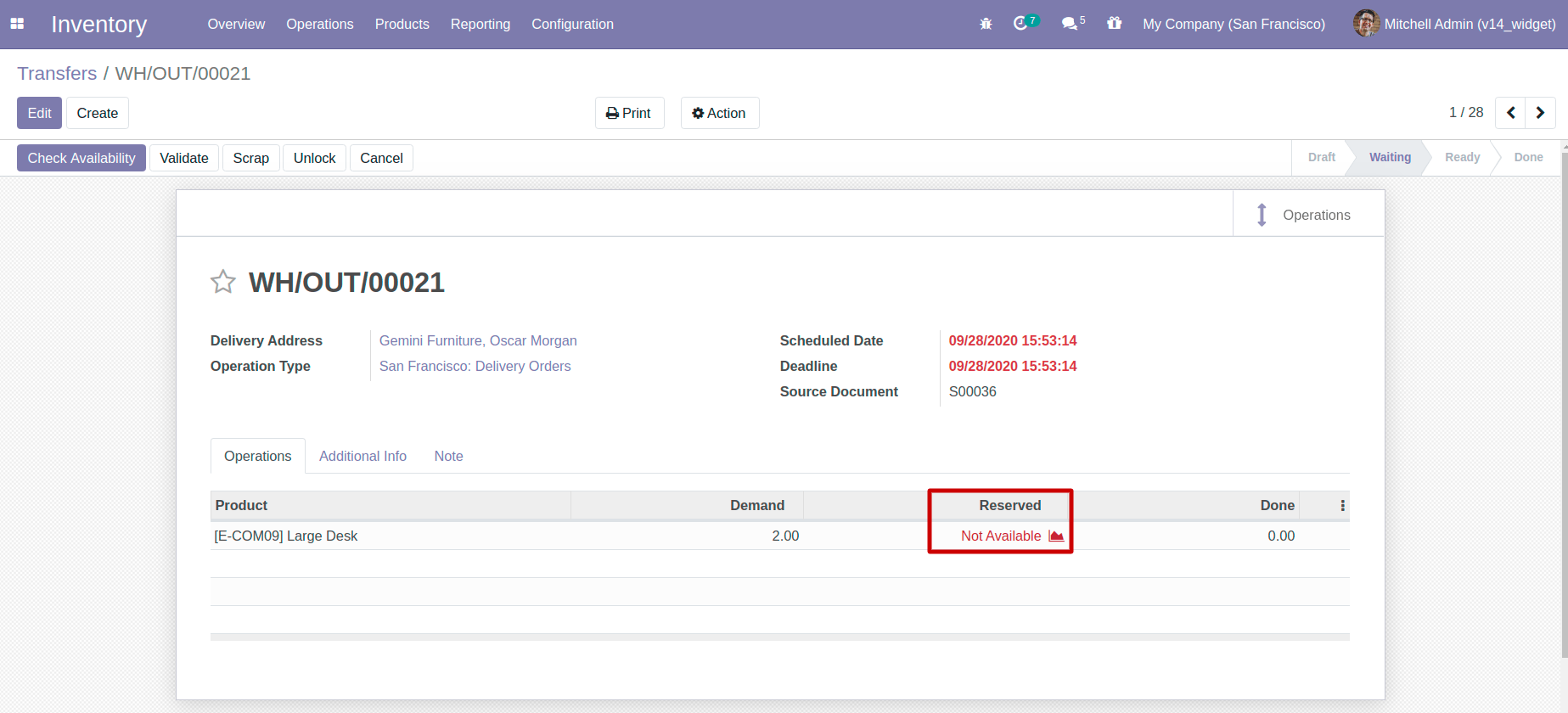Open the company switcher My Company (San Francisco)
1568x713 pixels.
1234,24
